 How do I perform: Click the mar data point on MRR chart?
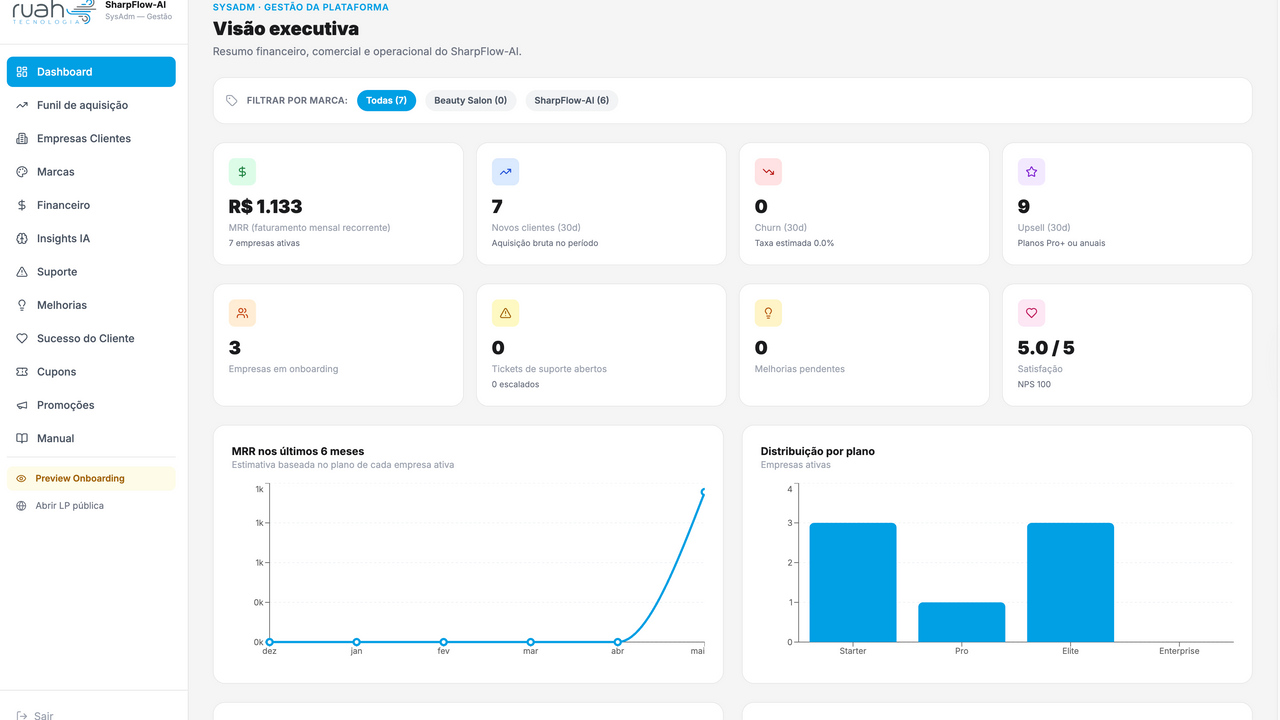click(x=530, y=642)
